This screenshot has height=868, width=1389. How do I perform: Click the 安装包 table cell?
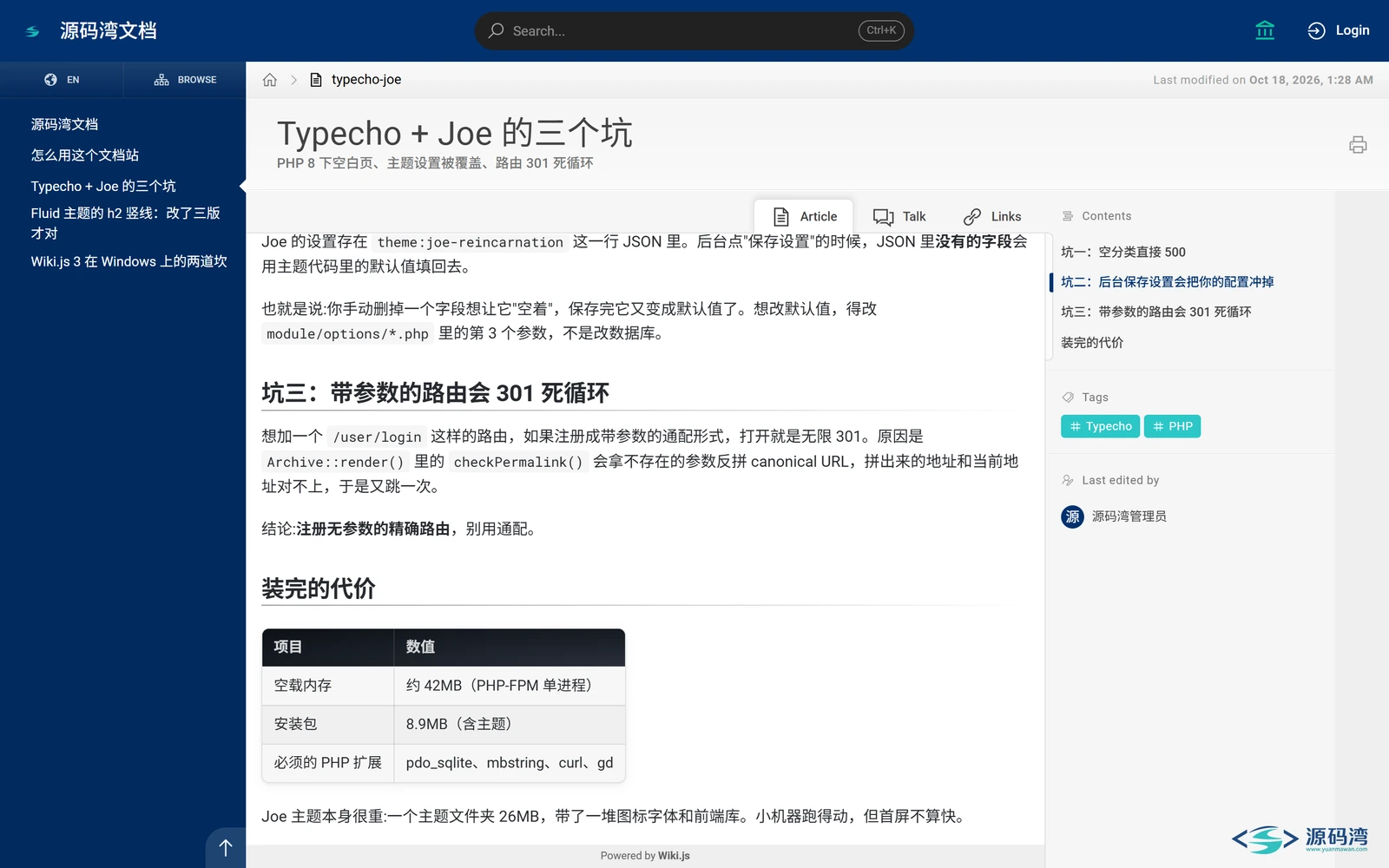pos(328,724)
